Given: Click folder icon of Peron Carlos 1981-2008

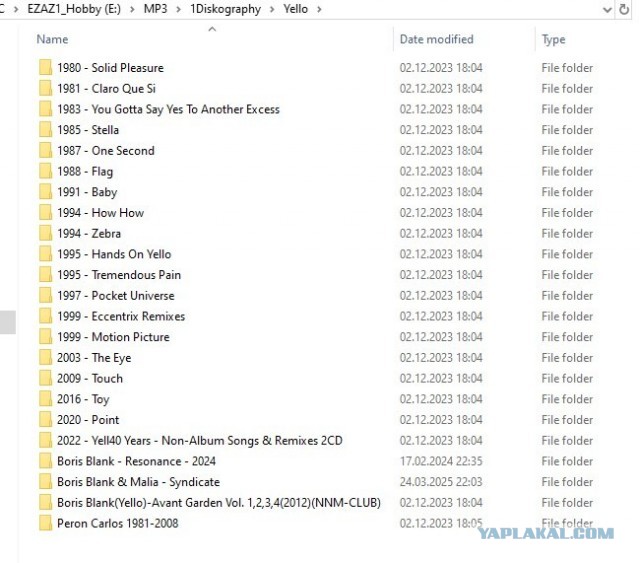Looking at the screenshot, I should coord(45,523).
